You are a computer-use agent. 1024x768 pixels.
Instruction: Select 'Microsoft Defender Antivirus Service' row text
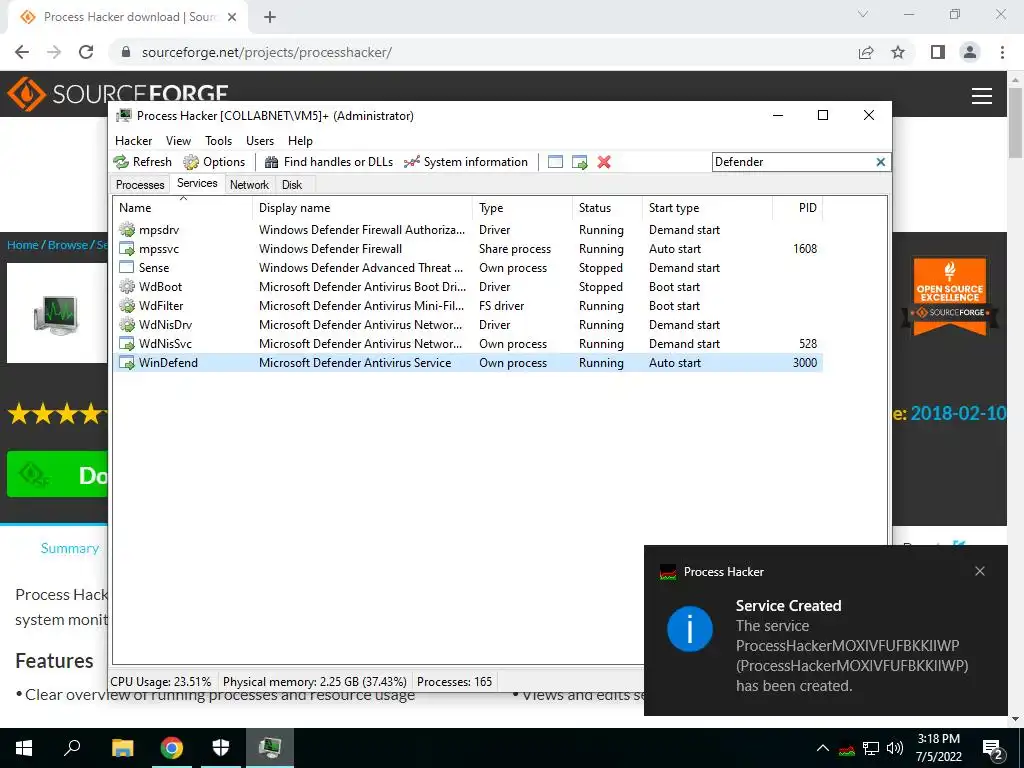coord(355,362)
